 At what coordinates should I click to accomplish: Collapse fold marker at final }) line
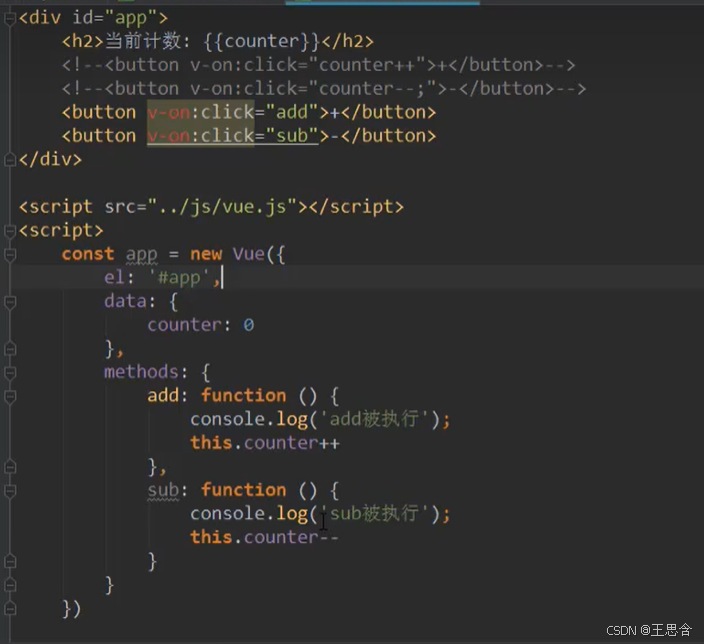(x=10, y=609)
